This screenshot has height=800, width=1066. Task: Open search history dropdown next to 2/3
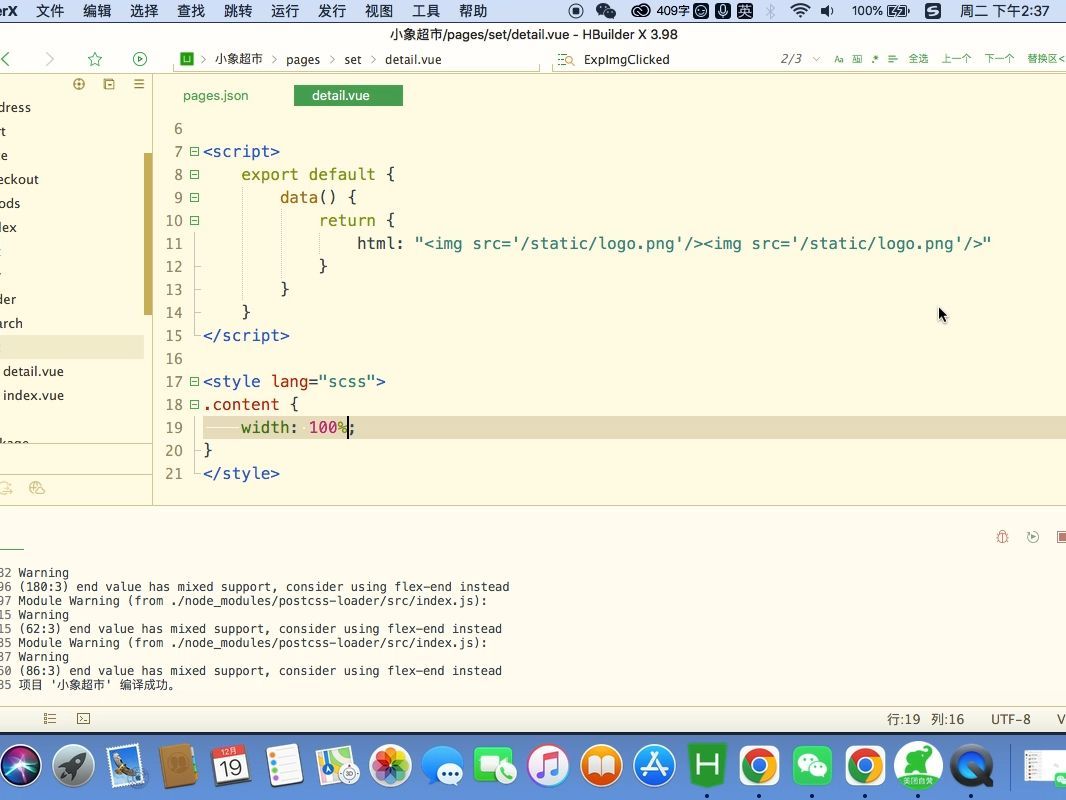(x=816, y=59)
